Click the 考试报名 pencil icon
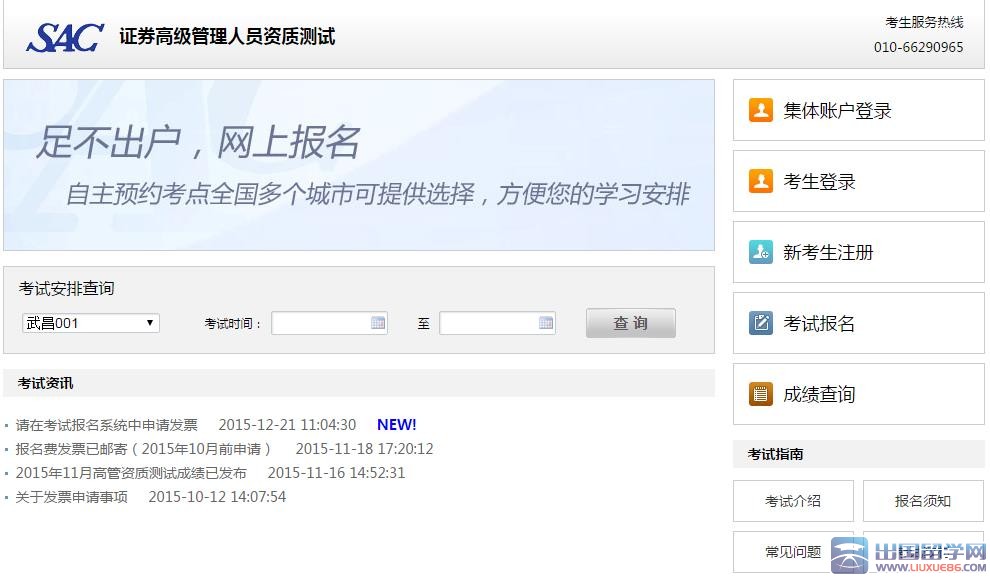Viewport: 990px width, 578px height. pyautogui.click(x=761, y=323)
